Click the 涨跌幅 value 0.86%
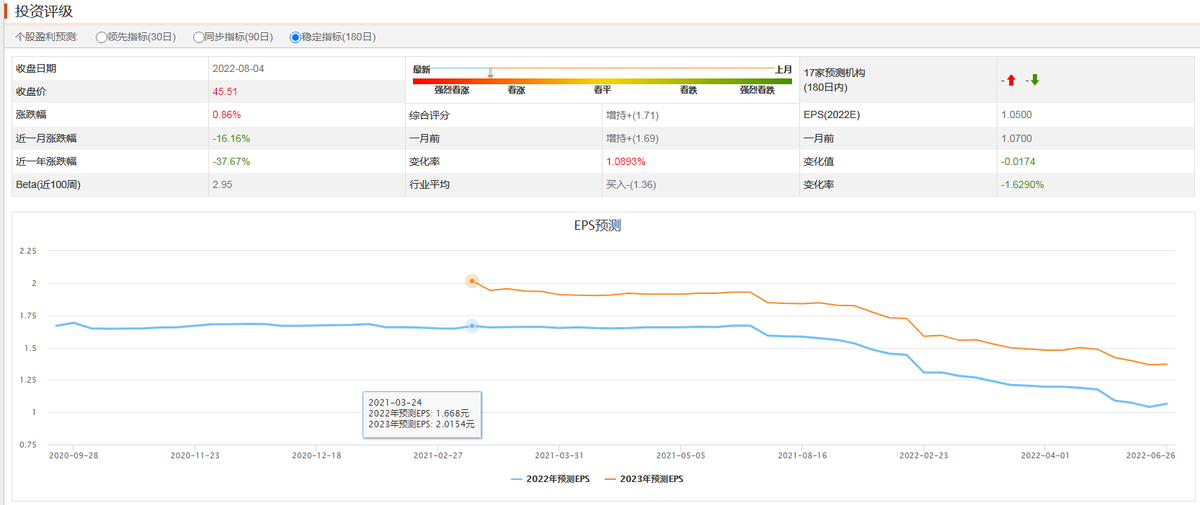This screenshot has width=1200, height=505. click(227, 115)
